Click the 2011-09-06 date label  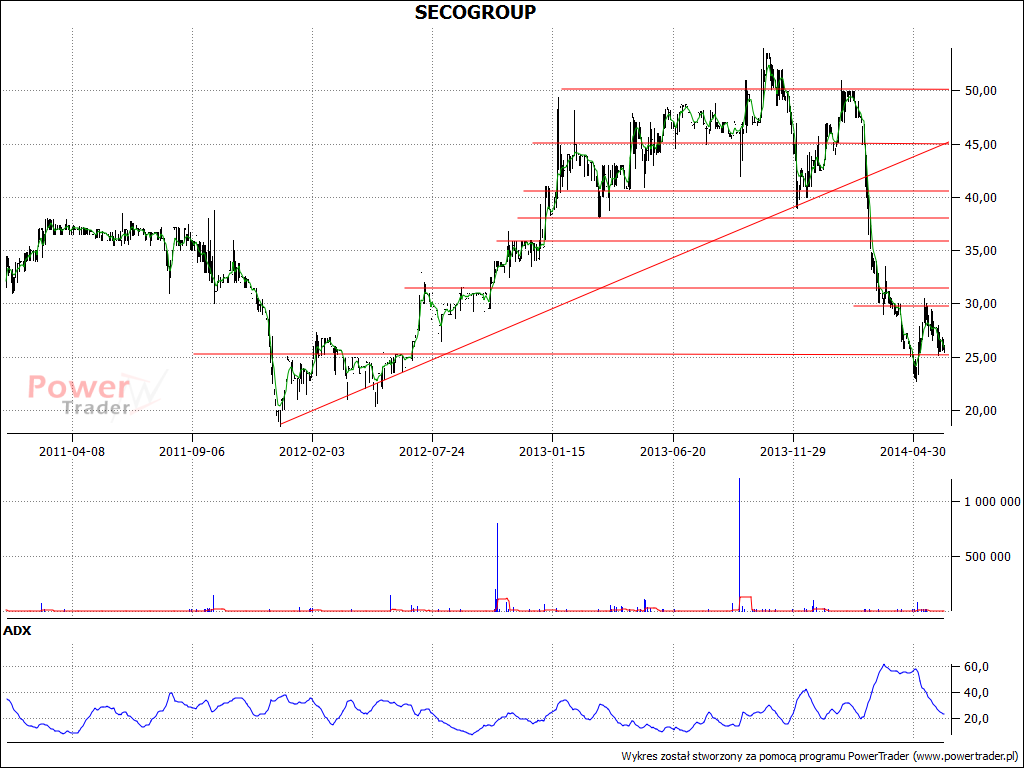pos(192,451)
